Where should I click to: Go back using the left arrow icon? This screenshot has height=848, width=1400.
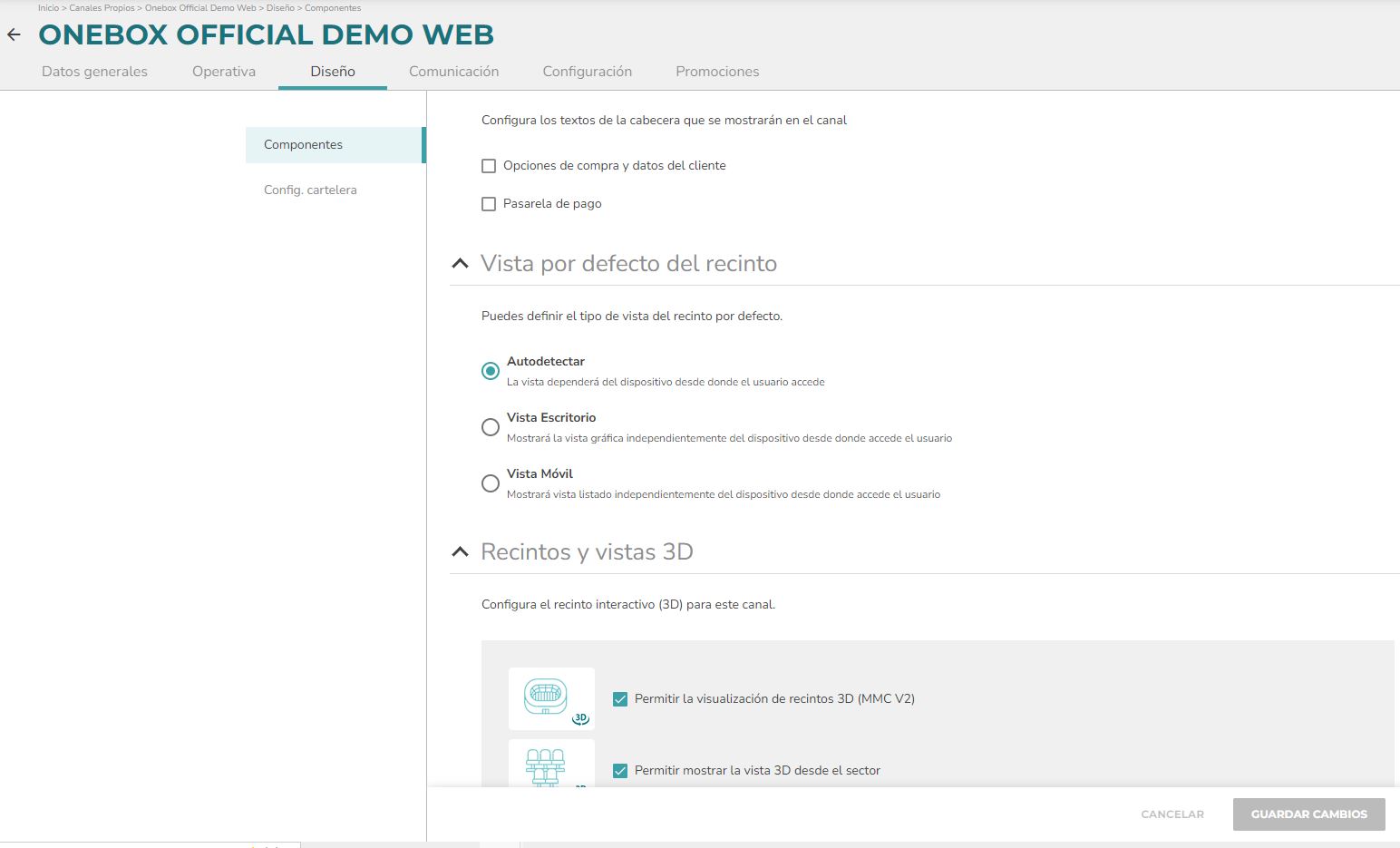14,35
